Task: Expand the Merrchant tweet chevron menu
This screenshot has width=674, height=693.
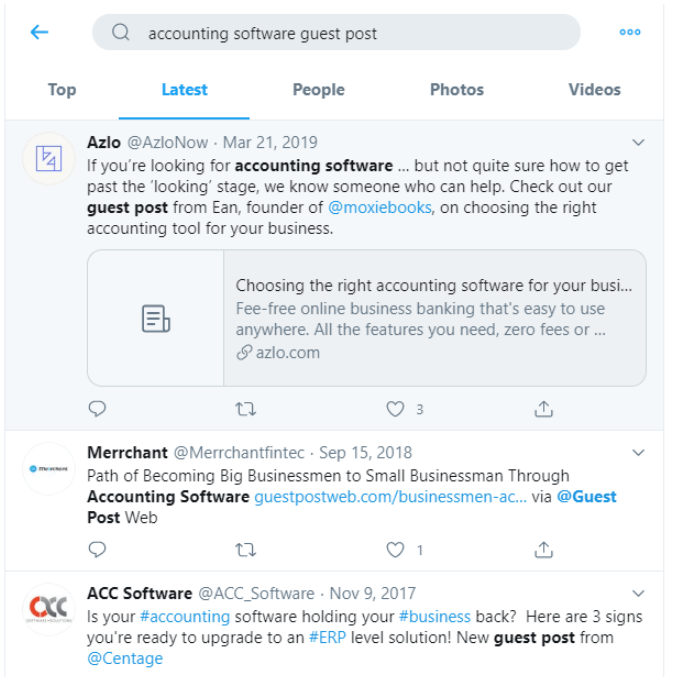Action: click(638, 453)
